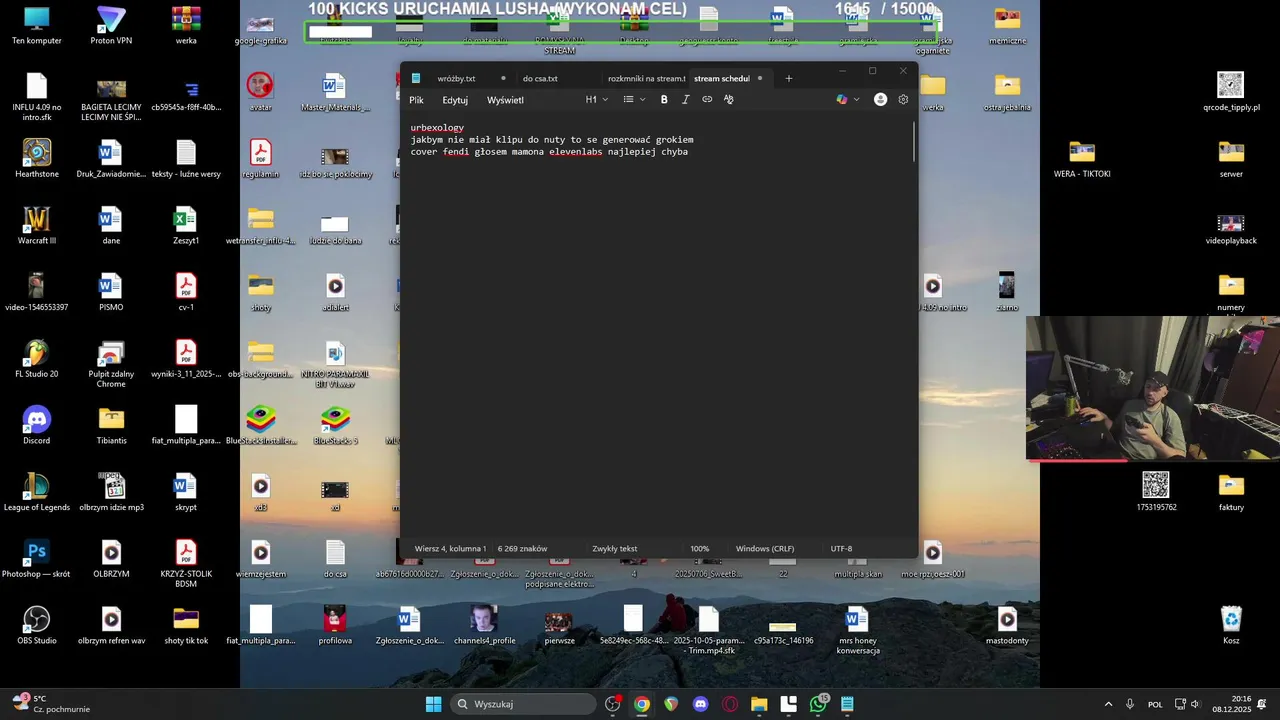1280x720 pixels.
Task: Show hidden system tray icons
Action: (1108, 704)
